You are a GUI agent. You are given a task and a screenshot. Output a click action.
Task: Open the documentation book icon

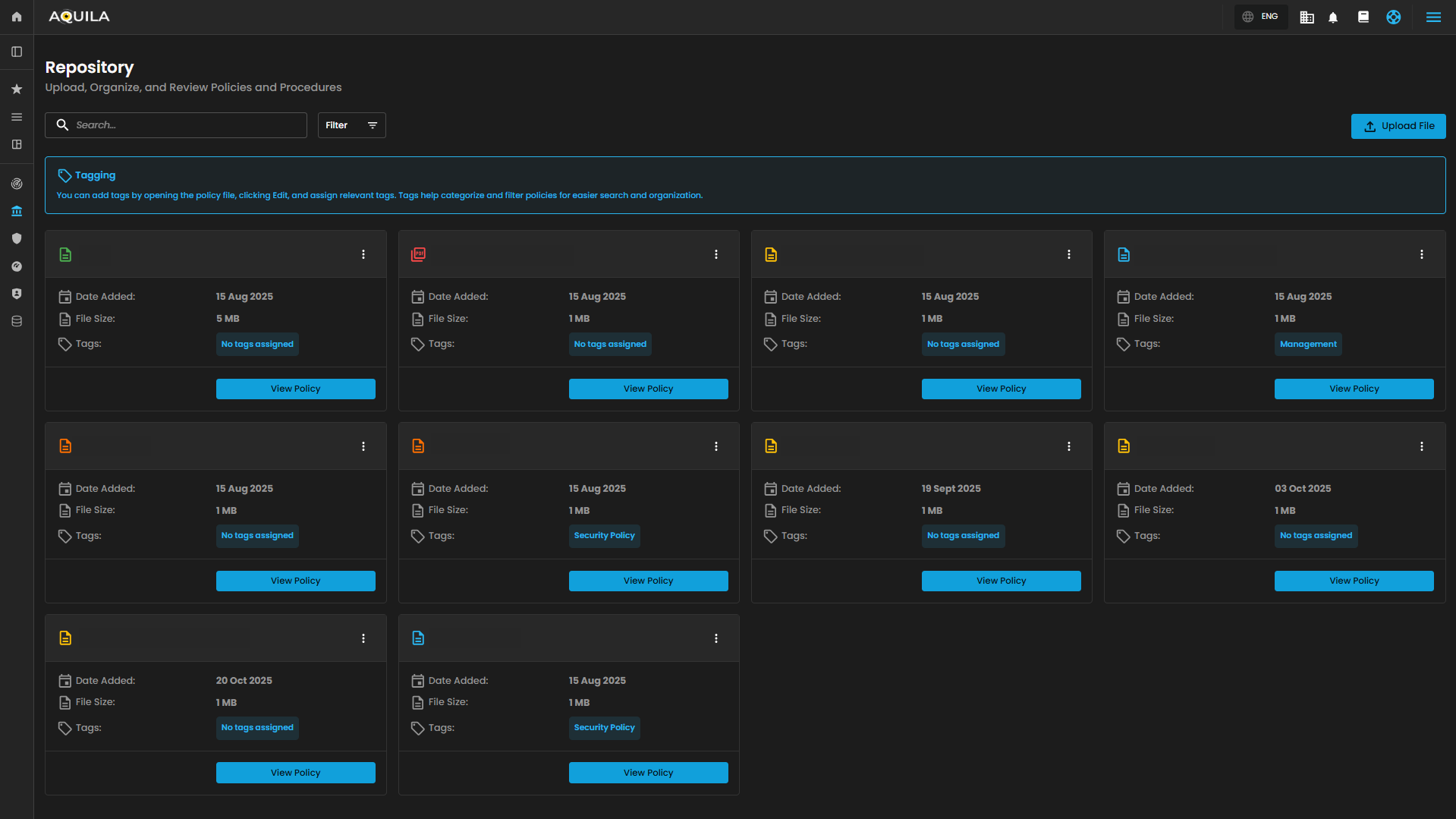(x=1363, y=17)
